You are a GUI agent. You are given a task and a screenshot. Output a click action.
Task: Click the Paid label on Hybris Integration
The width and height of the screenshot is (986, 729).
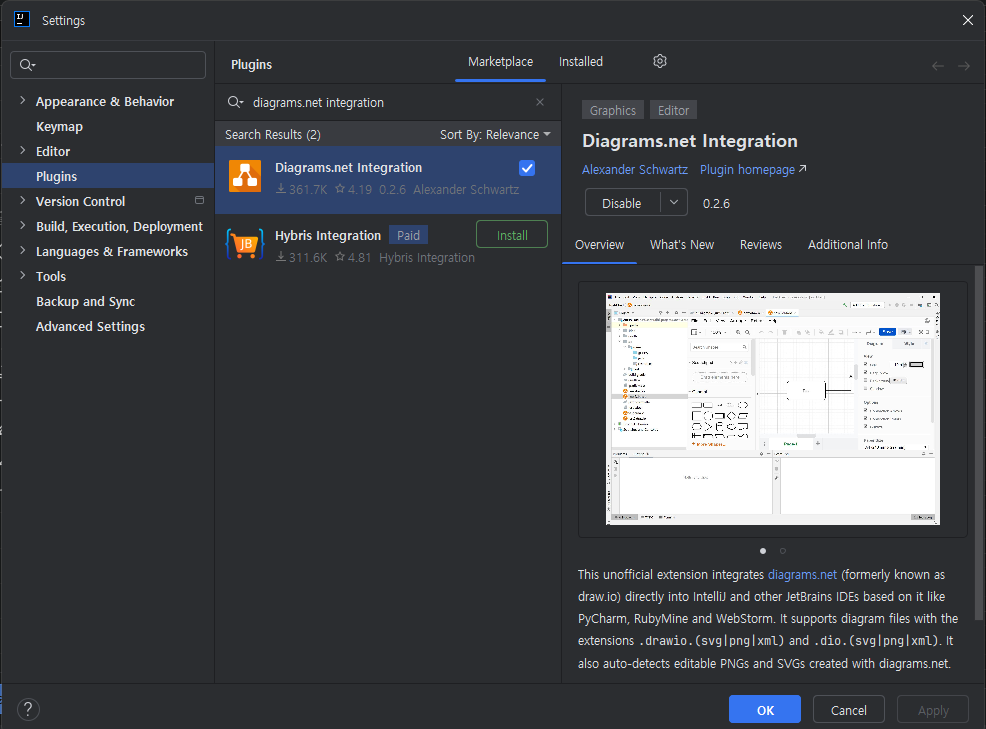click(408, 235)
